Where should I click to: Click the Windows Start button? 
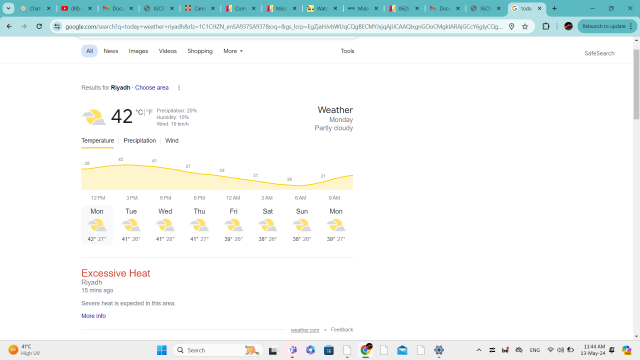coord(162,350)
